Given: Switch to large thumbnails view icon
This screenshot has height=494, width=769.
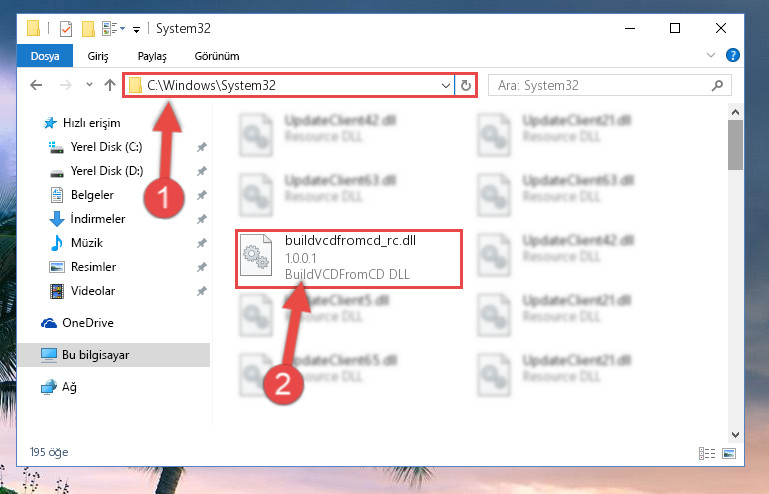Looking at the screenshot, I should click(729, 453).
